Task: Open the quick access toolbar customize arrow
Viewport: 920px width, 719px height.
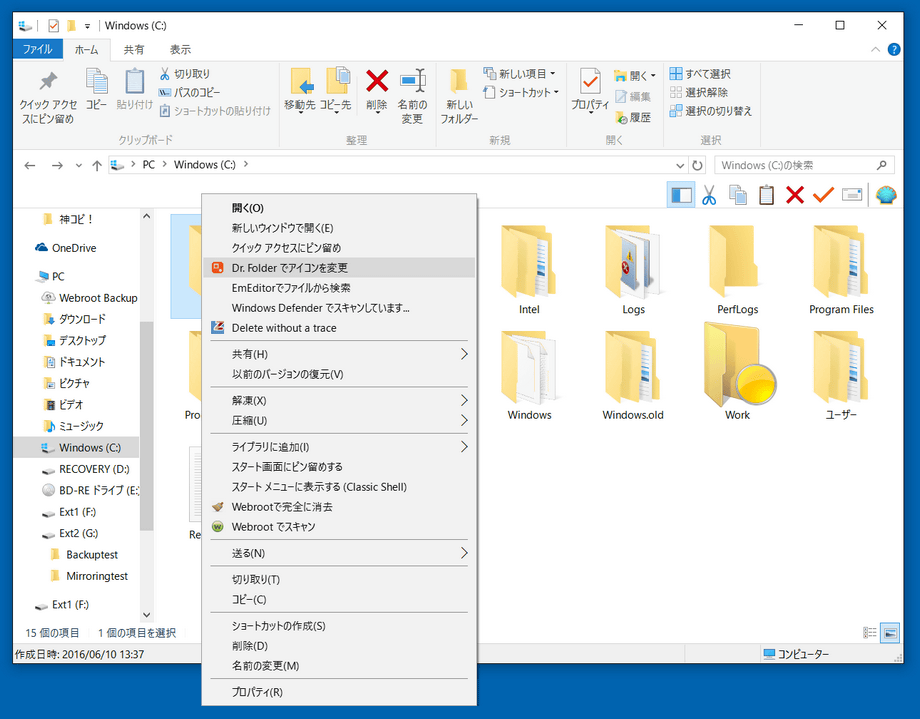Action: click(x=87, y=26)
